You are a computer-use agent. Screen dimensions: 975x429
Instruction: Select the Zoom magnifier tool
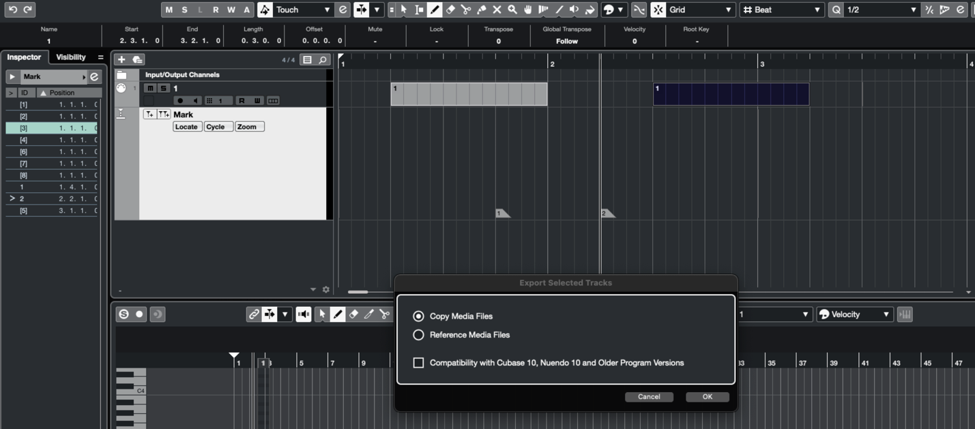tap(512, 9)
